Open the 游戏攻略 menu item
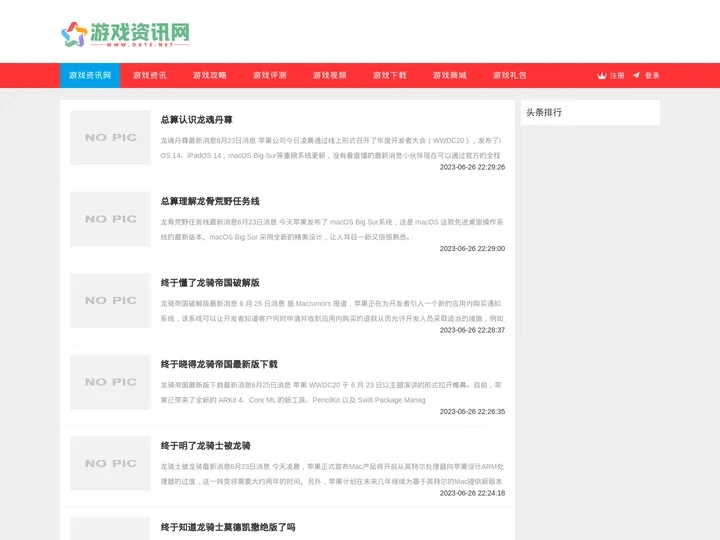 coord(210,75)
